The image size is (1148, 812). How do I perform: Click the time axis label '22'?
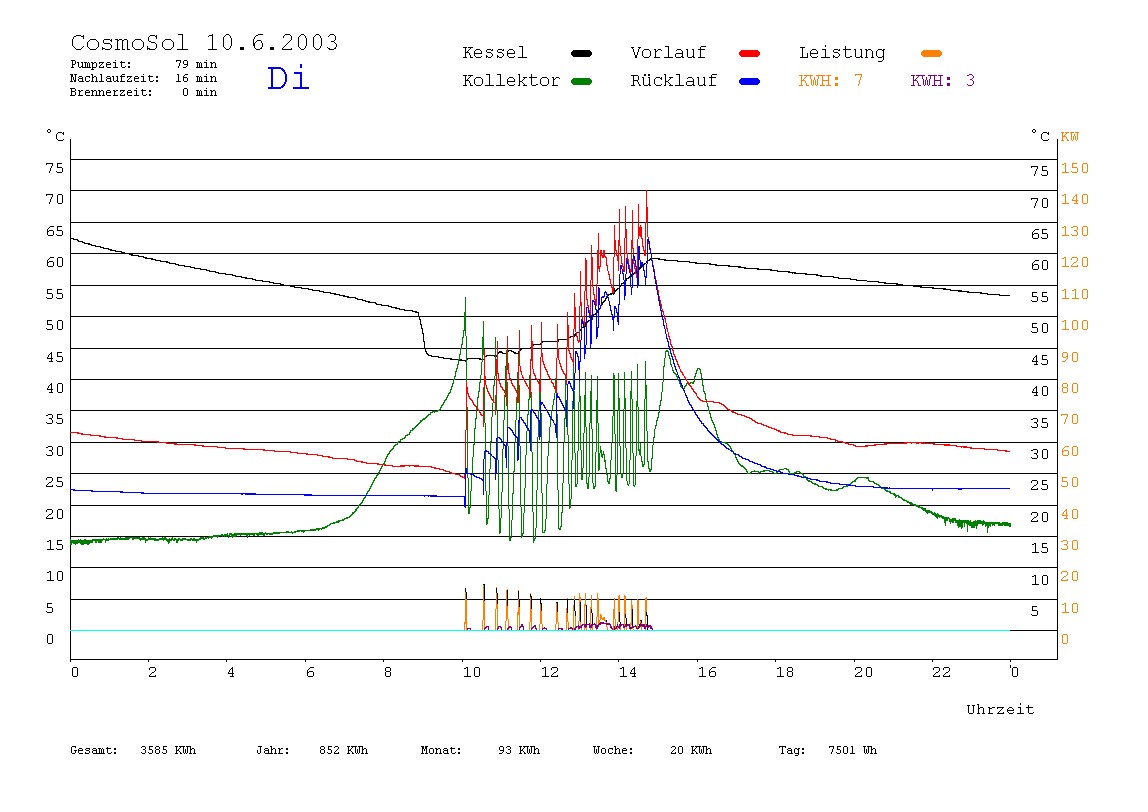point(942,672)
